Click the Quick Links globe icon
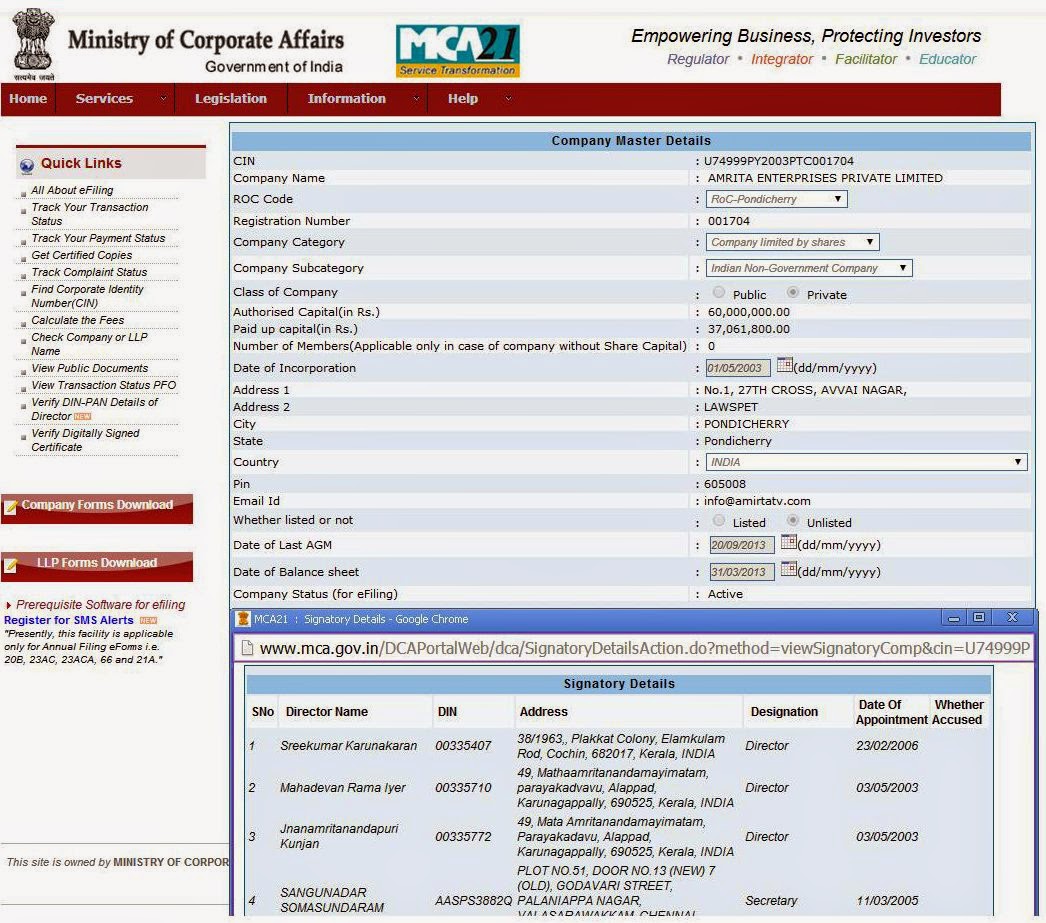The image size is (1046, 923). click(x=27, y=165)
